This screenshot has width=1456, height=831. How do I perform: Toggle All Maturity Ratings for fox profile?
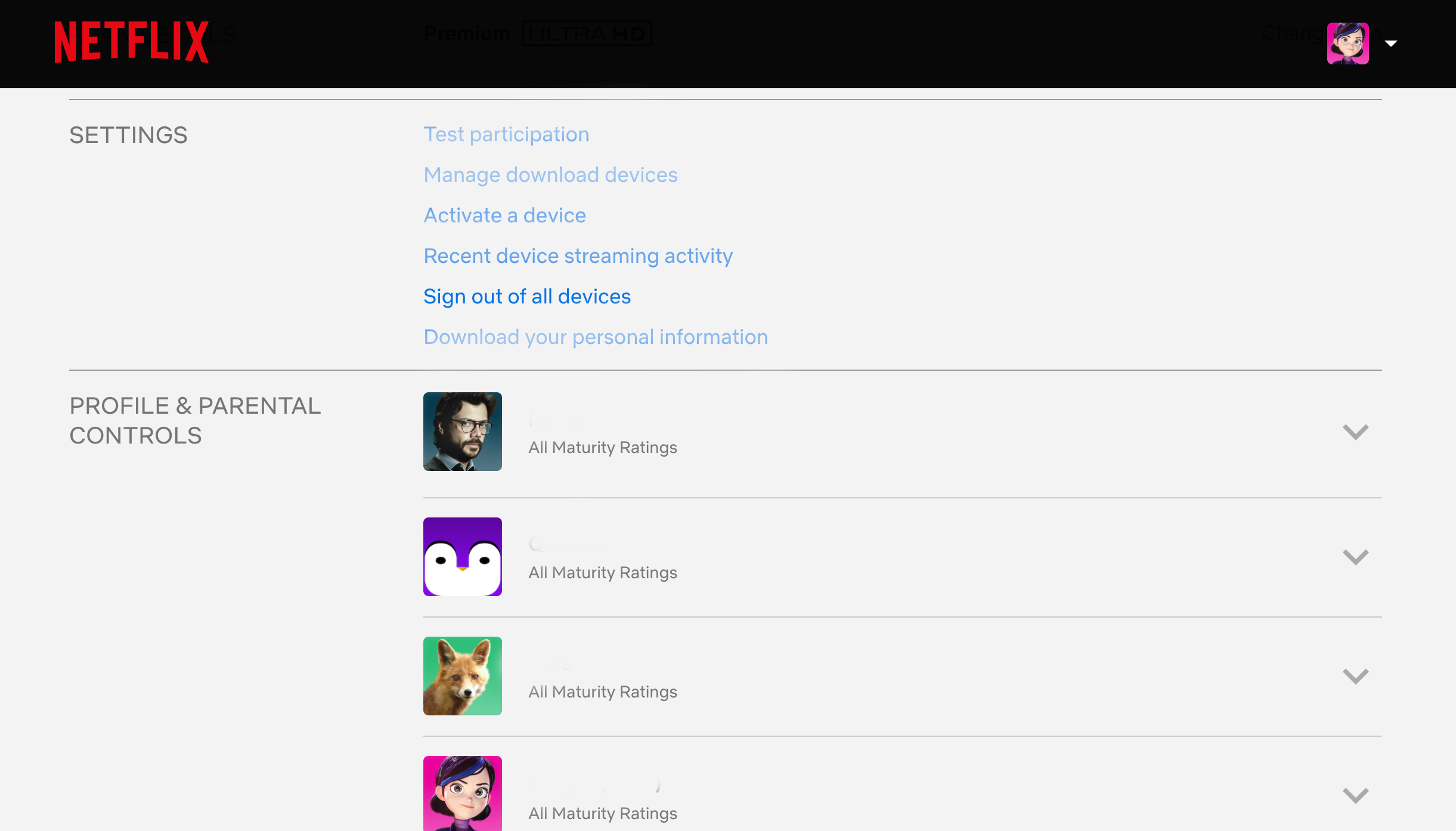(1356, 675)
